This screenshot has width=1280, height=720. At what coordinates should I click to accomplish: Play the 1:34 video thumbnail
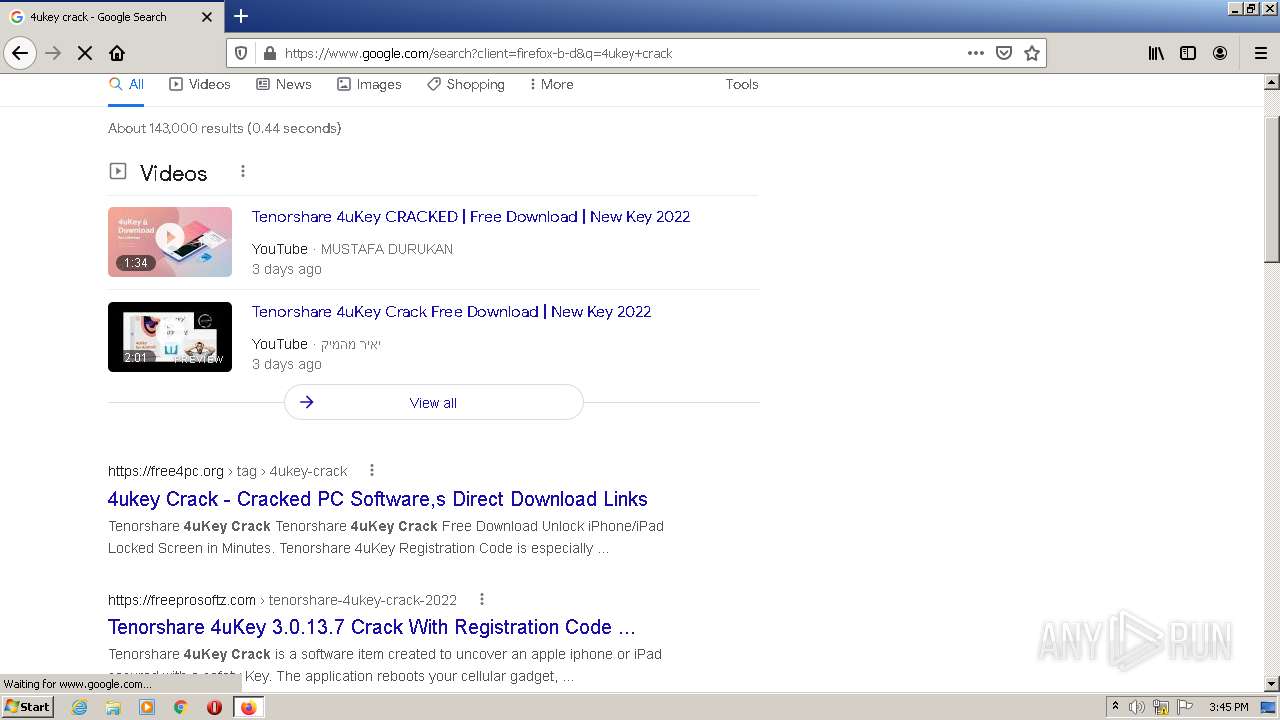[170, 242]
